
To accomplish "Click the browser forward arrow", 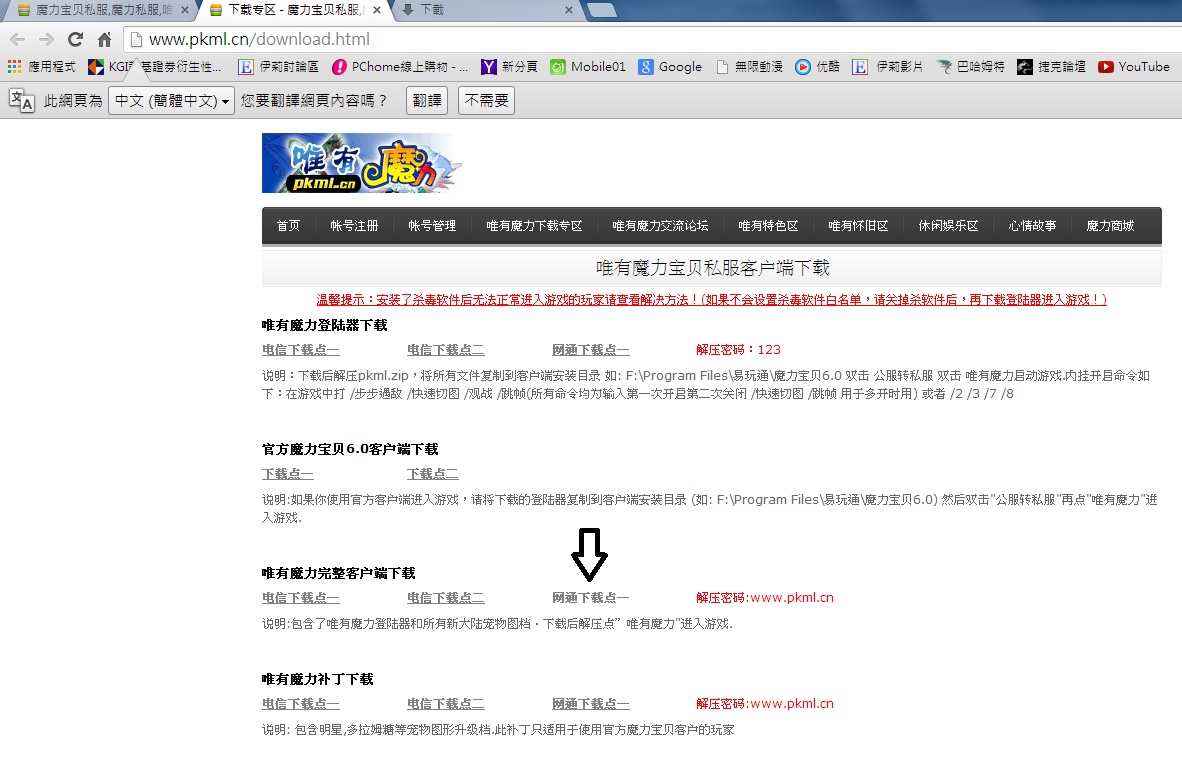I will coord(46,40).
